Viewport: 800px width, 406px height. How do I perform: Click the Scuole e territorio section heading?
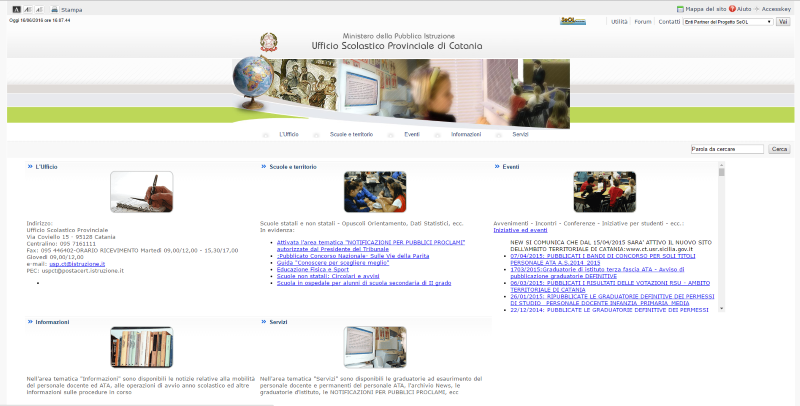pyautogui.click(x=293, y=167)
